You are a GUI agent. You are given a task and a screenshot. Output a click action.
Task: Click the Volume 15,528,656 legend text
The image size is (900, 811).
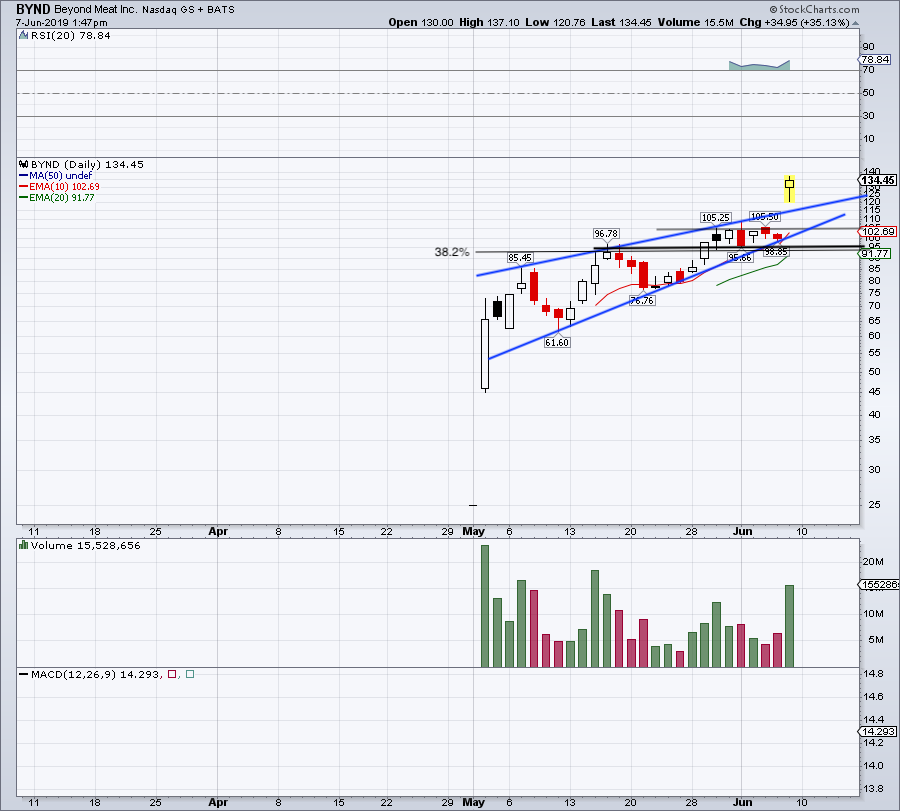click(x=86, y=545)
